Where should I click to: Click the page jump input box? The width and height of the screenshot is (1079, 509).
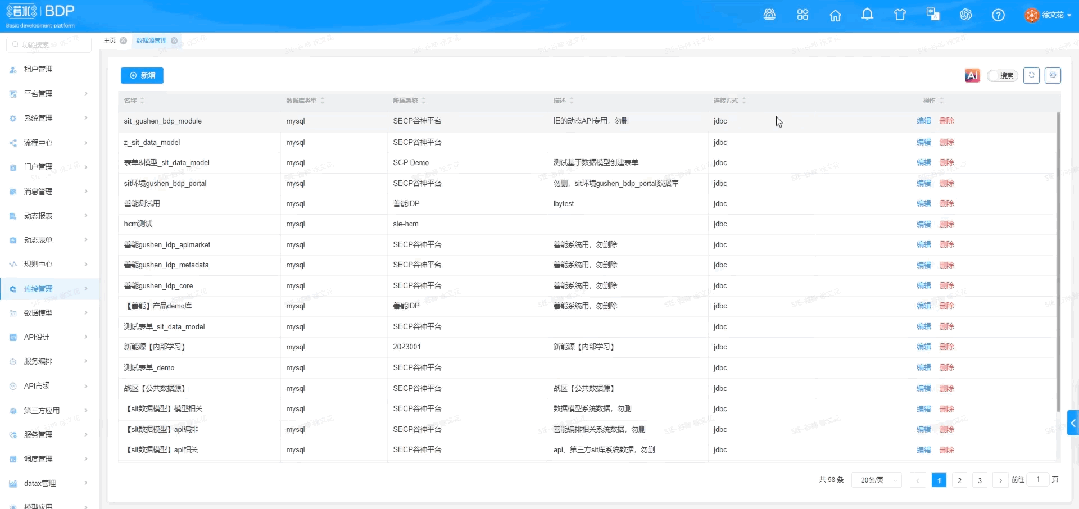click(1038, 479)
